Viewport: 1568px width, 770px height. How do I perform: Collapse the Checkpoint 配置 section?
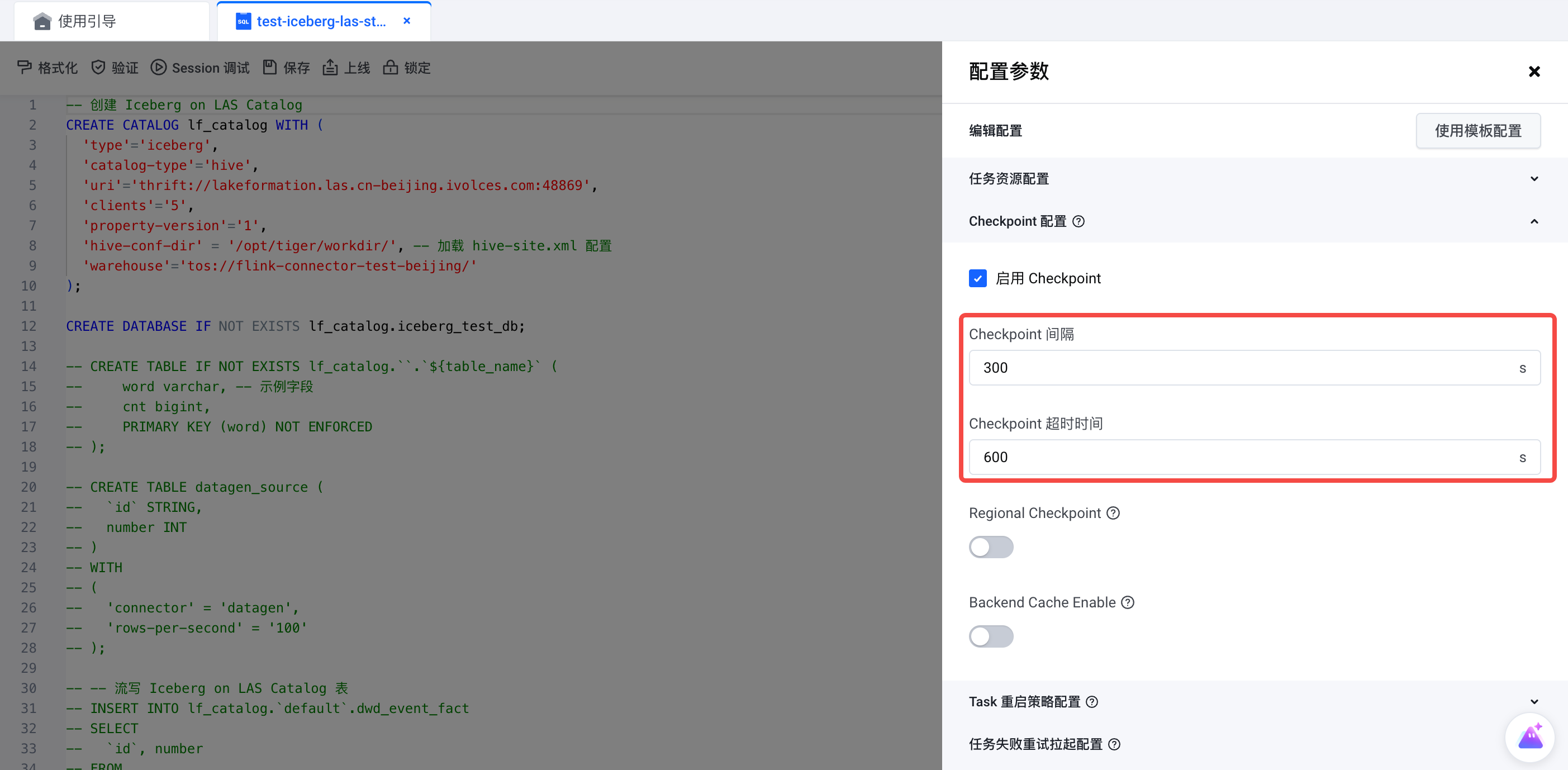[1534, 222]
